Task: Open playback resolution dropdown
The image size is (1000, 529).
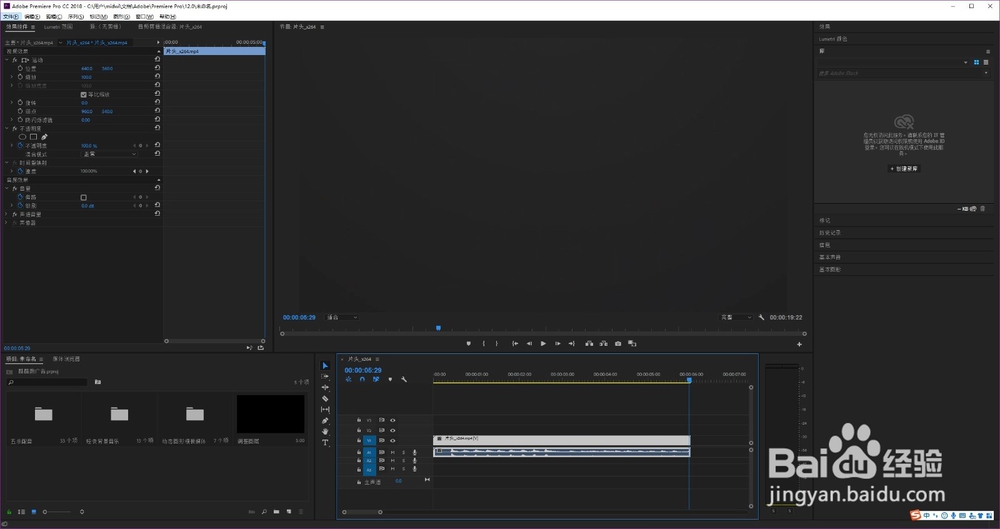Action: (737, 317)
